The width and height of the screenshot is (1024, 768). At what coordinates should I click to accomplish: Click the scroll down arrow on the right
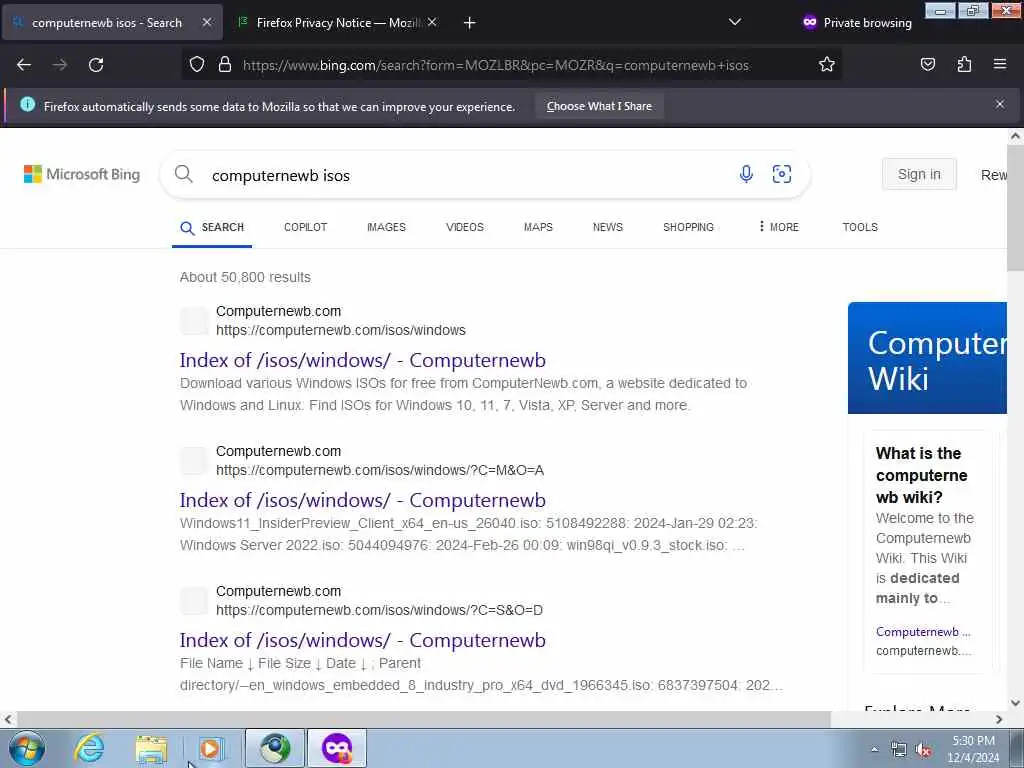(x=1015, y=703)
